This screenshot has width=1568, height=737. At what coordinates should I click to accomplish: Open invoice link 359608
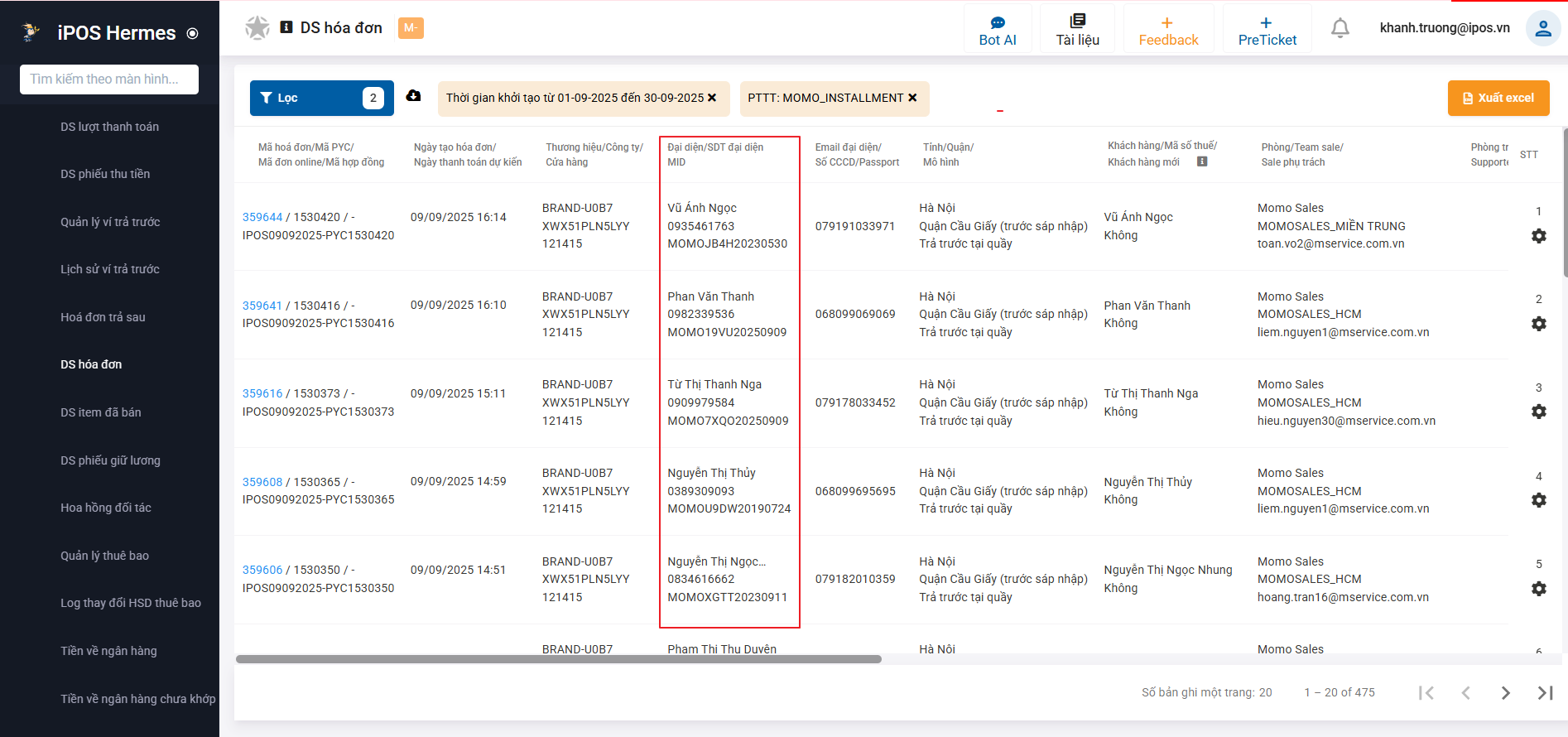(x=262, y=482)
